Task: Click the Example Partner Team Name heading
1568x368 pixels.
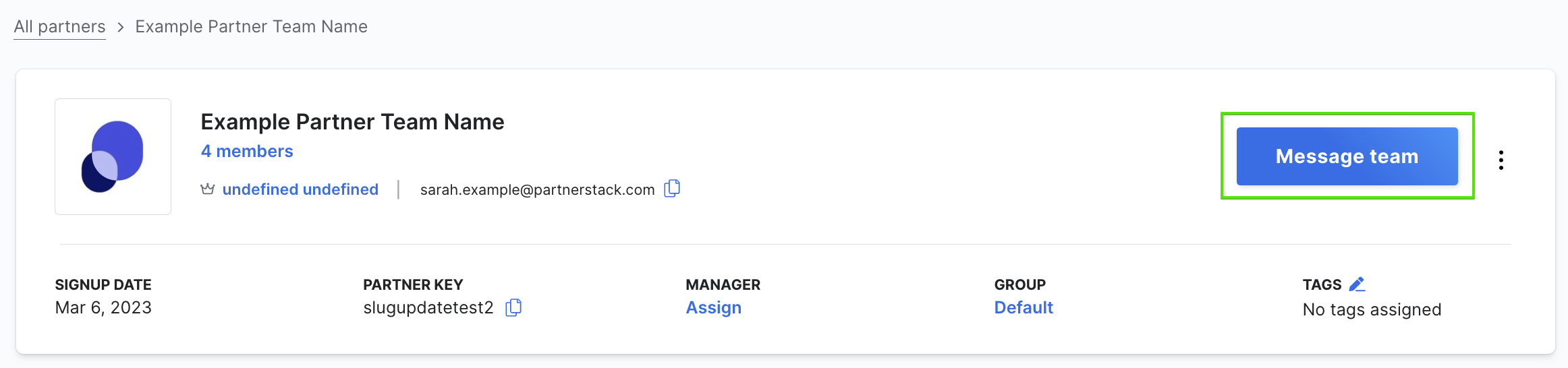Action: coord(352,122)
